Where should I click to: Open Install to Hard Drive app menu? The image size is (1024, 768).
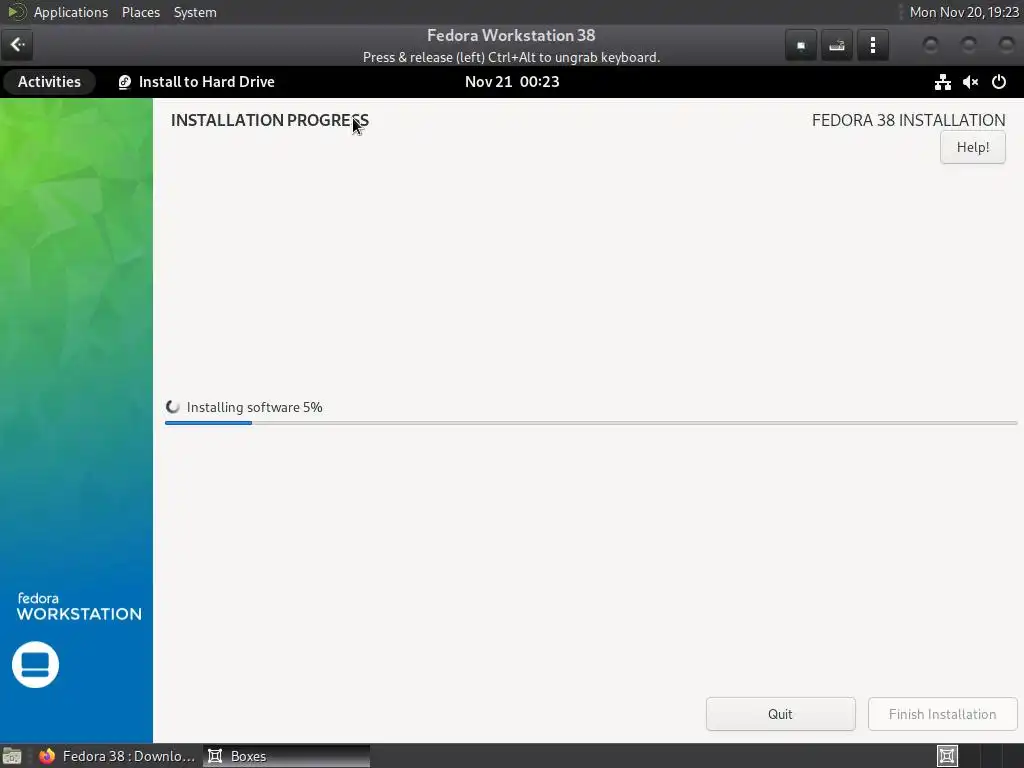point(196,82)
